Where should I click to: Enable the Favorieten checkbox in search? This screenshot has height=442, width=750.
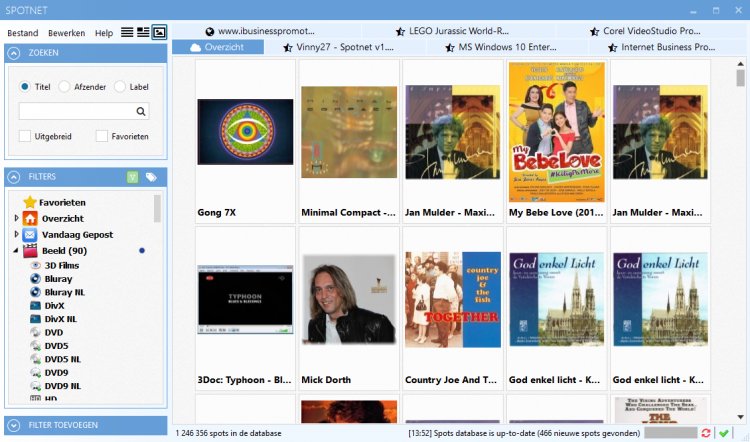point(101,136)
